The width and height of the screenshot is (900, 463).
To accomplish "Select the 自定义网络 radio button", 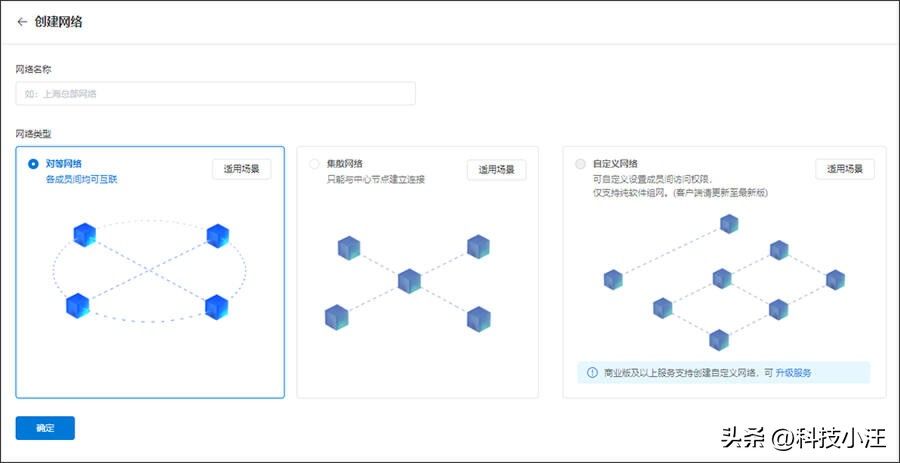I will (x=581, y=164).
